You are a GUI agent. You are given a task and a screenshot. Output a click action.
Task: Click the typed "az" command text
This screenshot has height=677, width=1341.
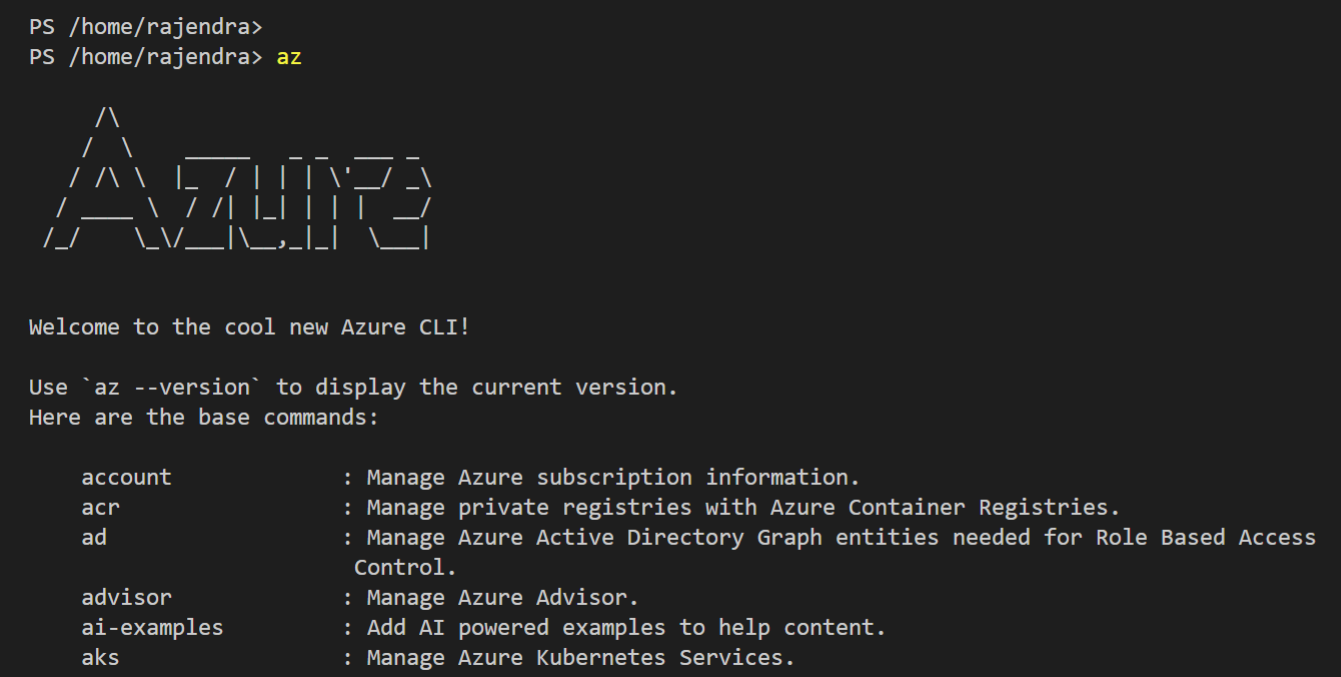pos(289,57)
